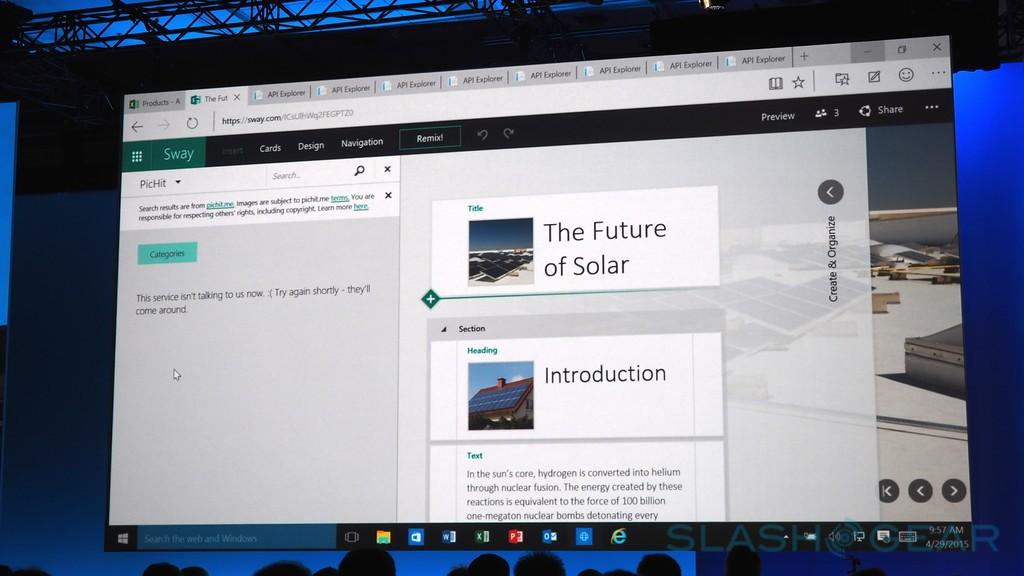
Task: Open the terms link
Action: click(339, 198)
